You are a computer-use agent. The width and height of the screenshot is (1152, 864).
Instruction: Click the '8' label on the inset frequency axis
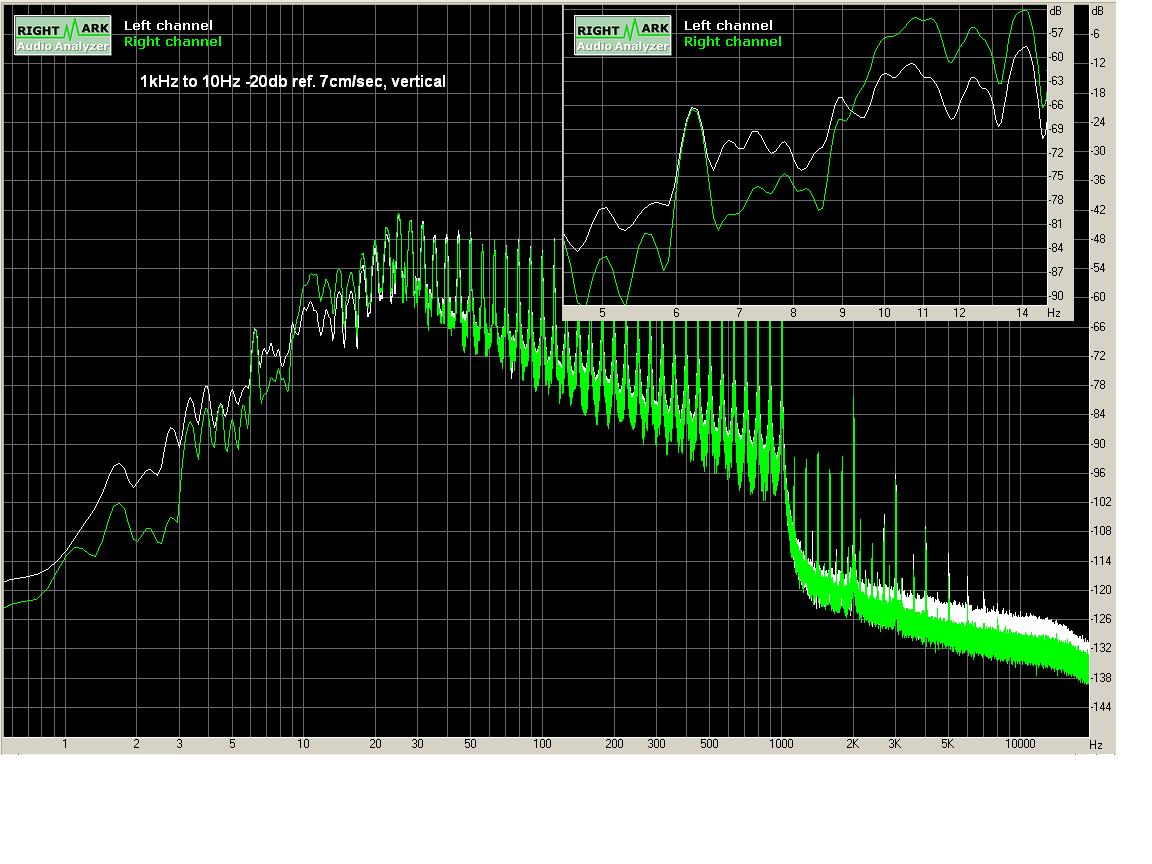click(793, 313)
